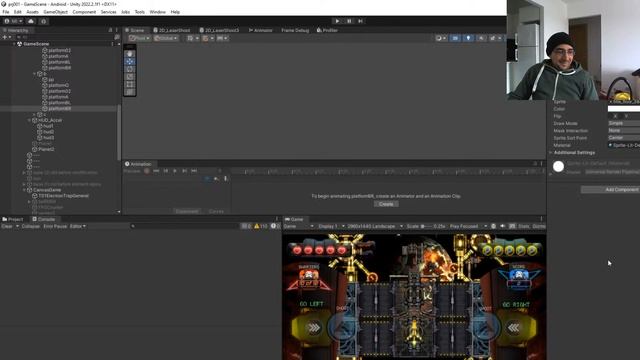Open the Frame Debug tab

click(x=295, y=30)
